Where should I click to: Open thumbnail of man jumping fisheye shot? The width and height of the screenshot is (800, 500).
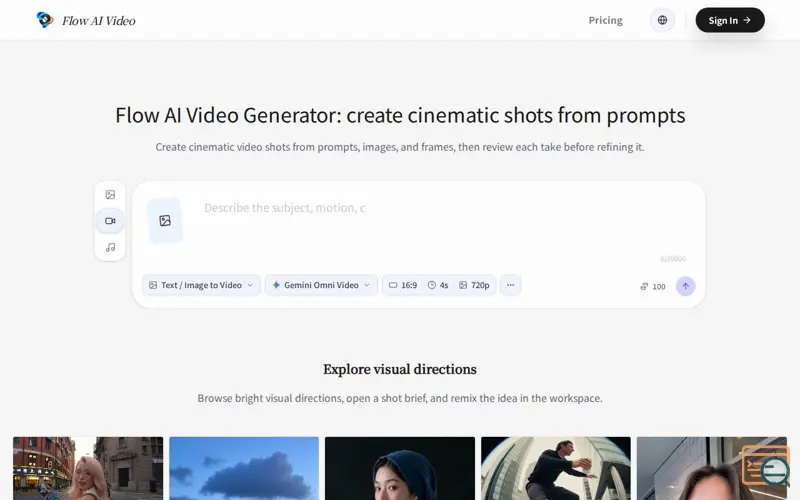pos(556,468)
